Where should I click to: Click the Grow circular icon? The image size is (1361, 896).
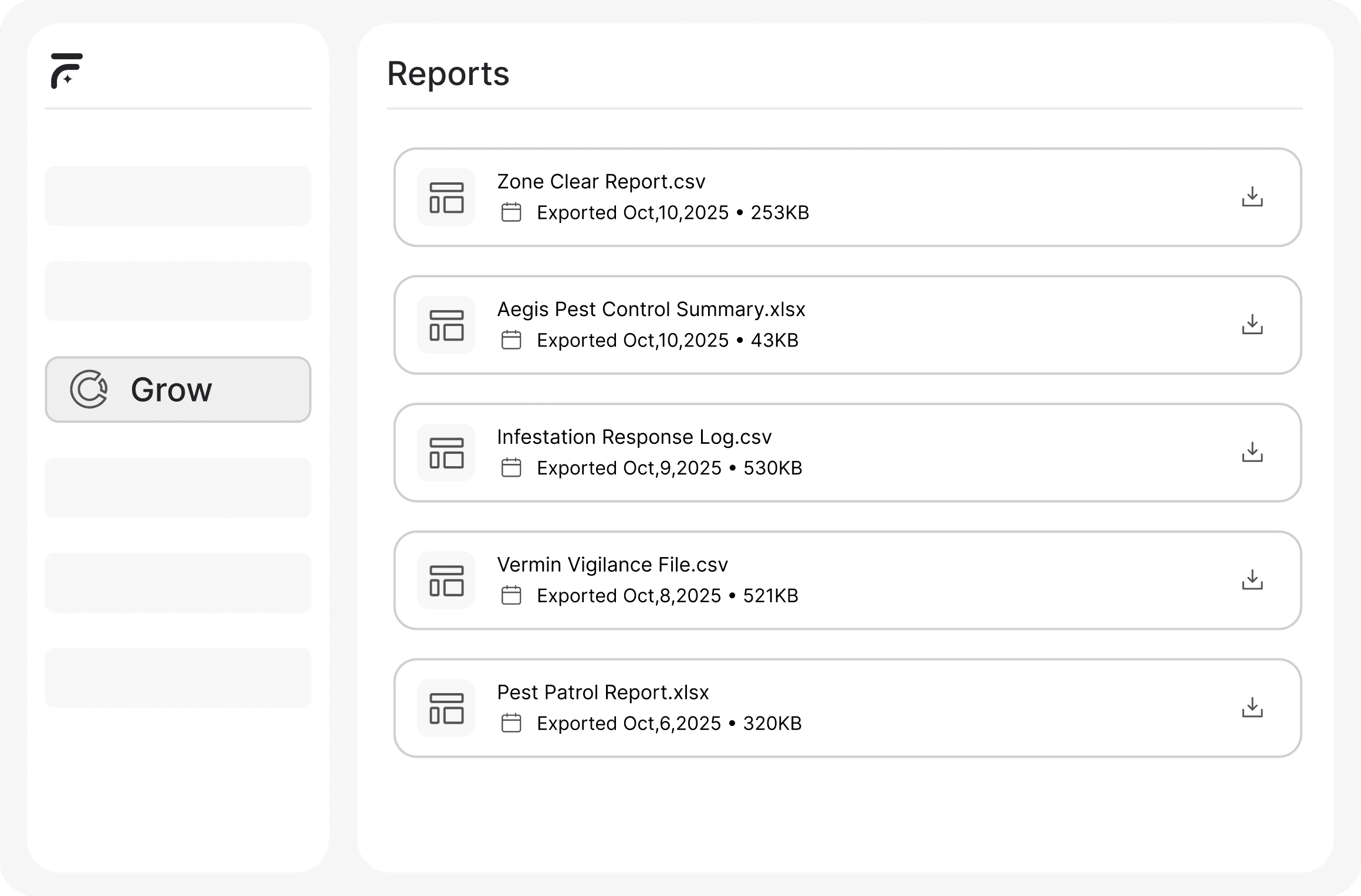[x=89, y=389]
